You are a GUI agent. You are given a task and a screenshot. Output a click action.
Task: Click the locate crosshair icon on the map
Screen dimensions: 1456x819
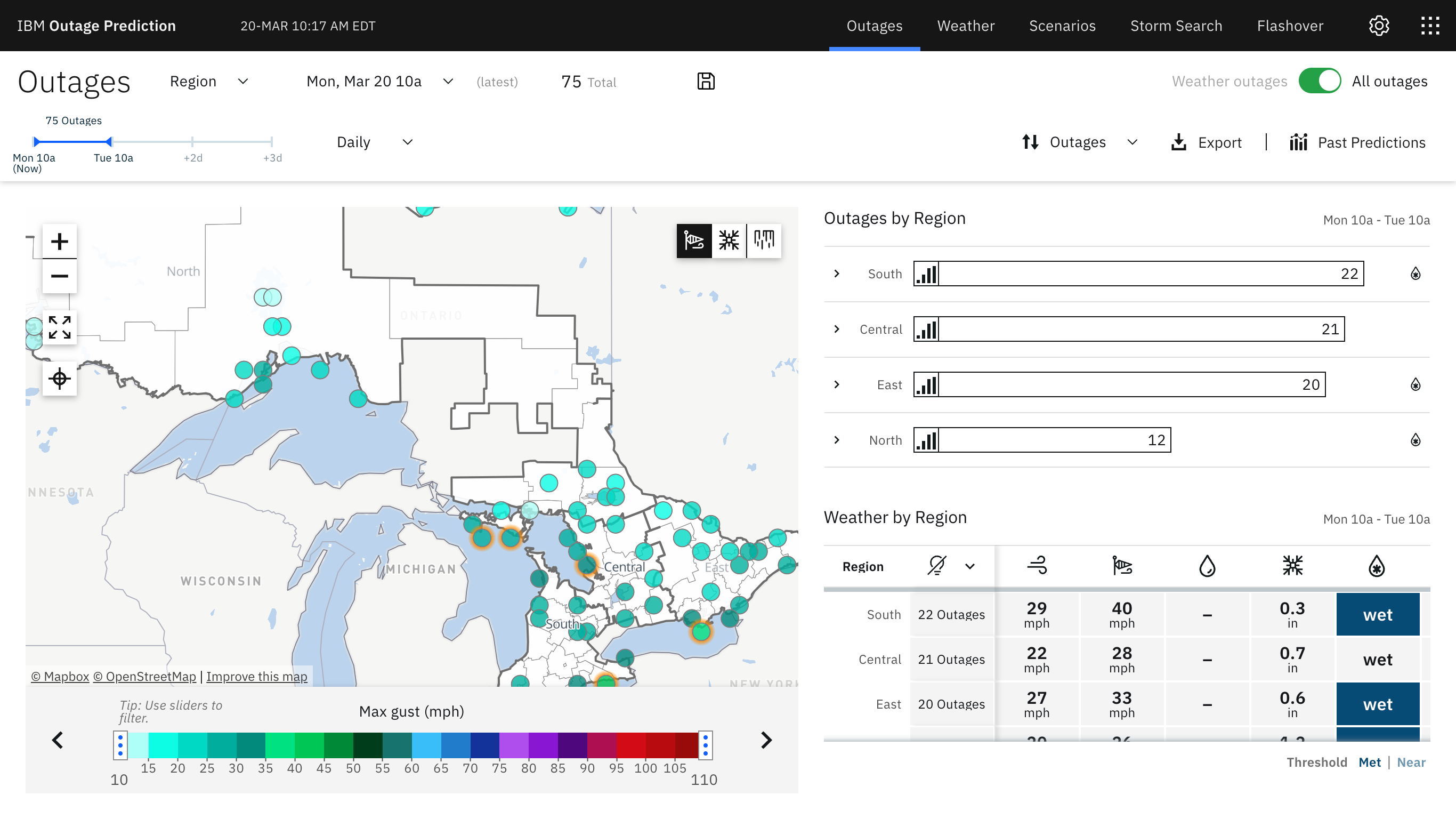59,378
